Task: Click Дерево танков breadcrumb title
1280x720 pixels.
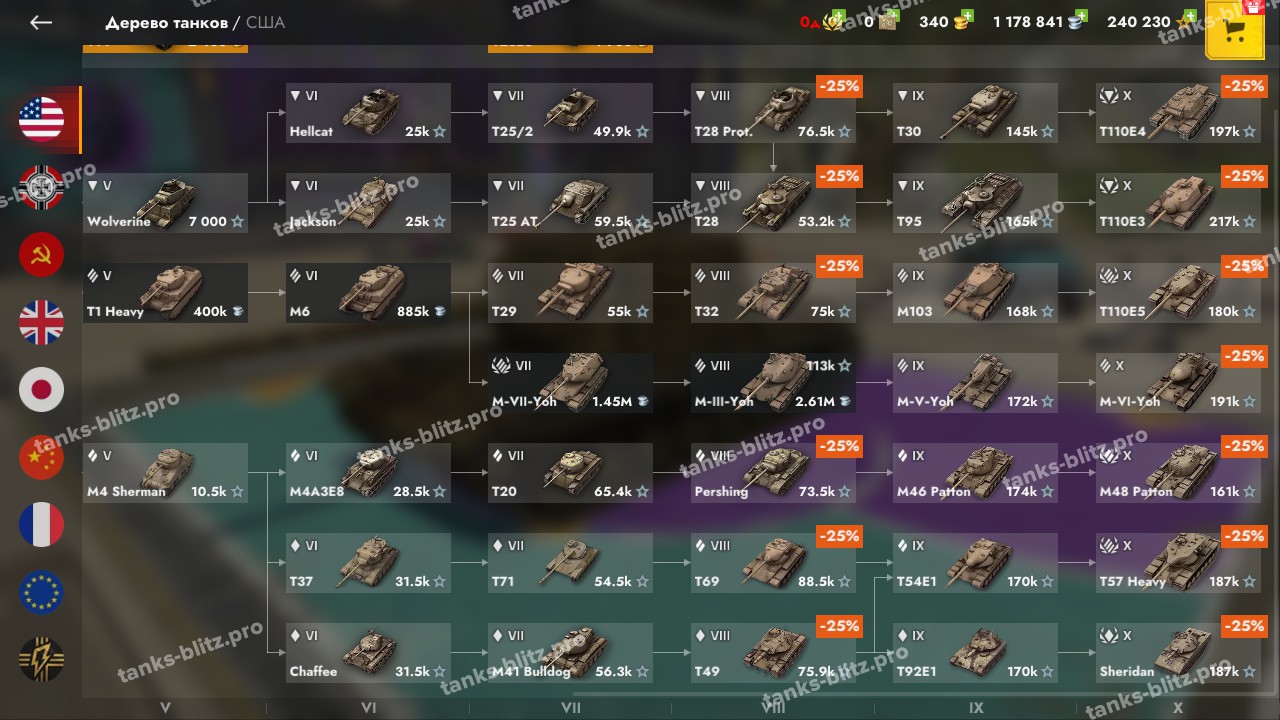Action: 166,22
